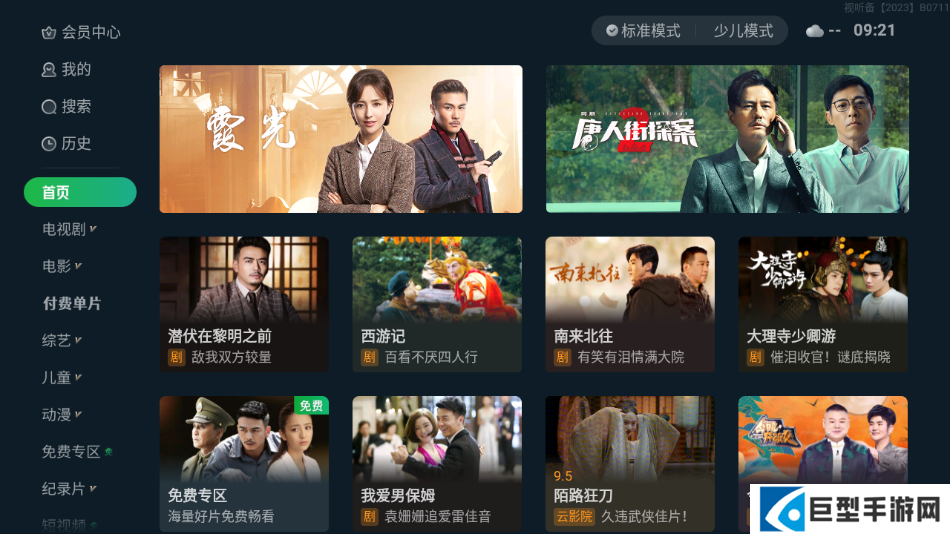Click the 我的 profile icon
This screenshot has width=950, height=534.
point(48,70)
